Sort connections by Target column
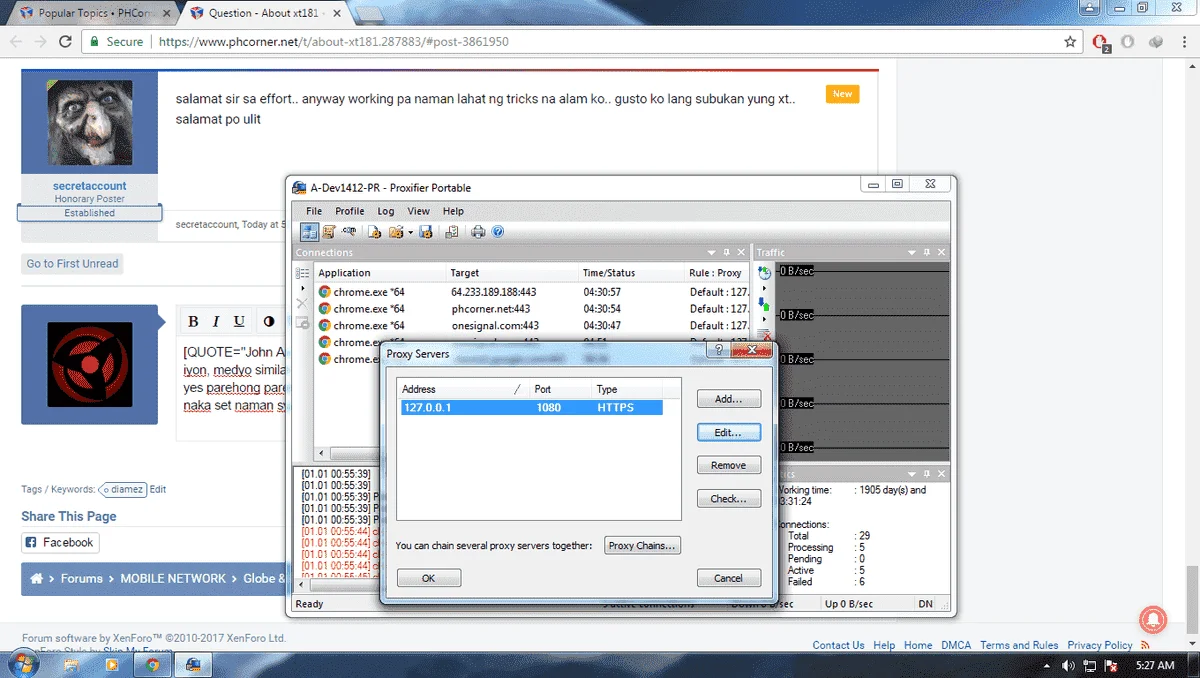Screen dimensions: 1200x678 pos(512,273)
